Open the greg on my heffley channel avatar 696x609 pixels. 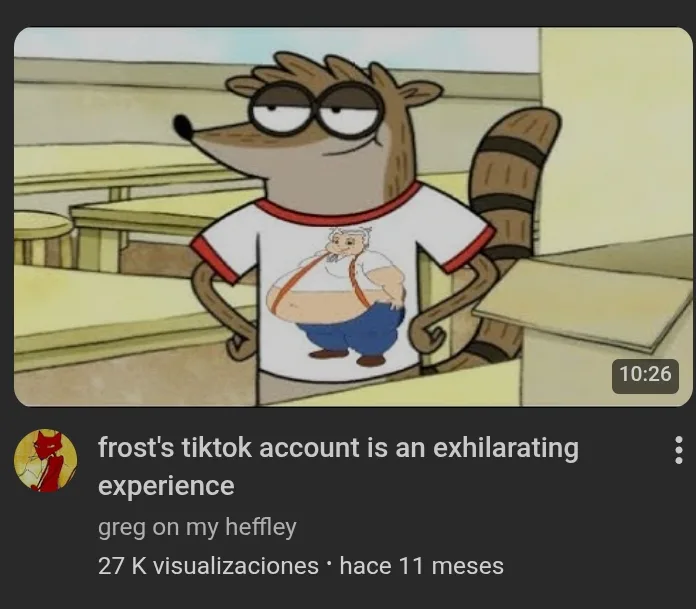pyautogui.click(x=45, y=460)
